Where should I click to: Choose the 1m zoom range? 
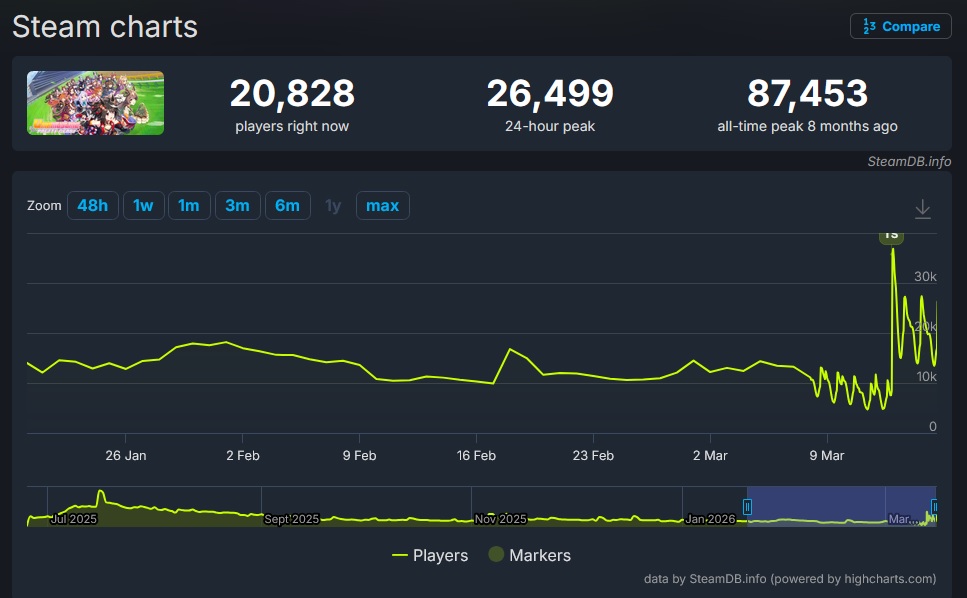coord(189,205)
